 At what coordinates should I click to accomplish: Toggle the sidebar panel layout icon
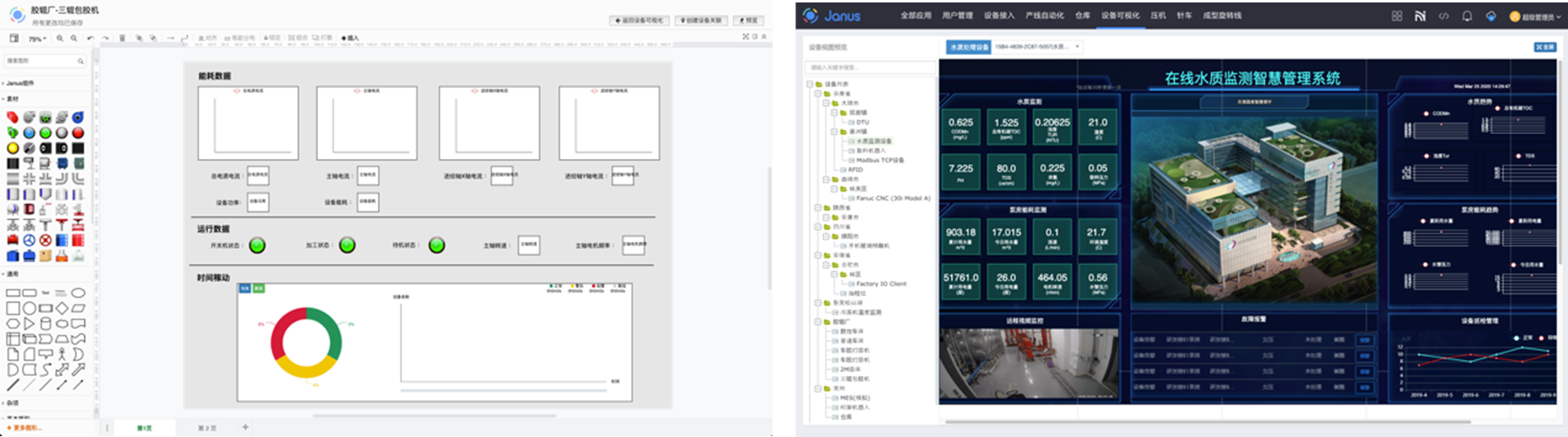pos(14,38)
